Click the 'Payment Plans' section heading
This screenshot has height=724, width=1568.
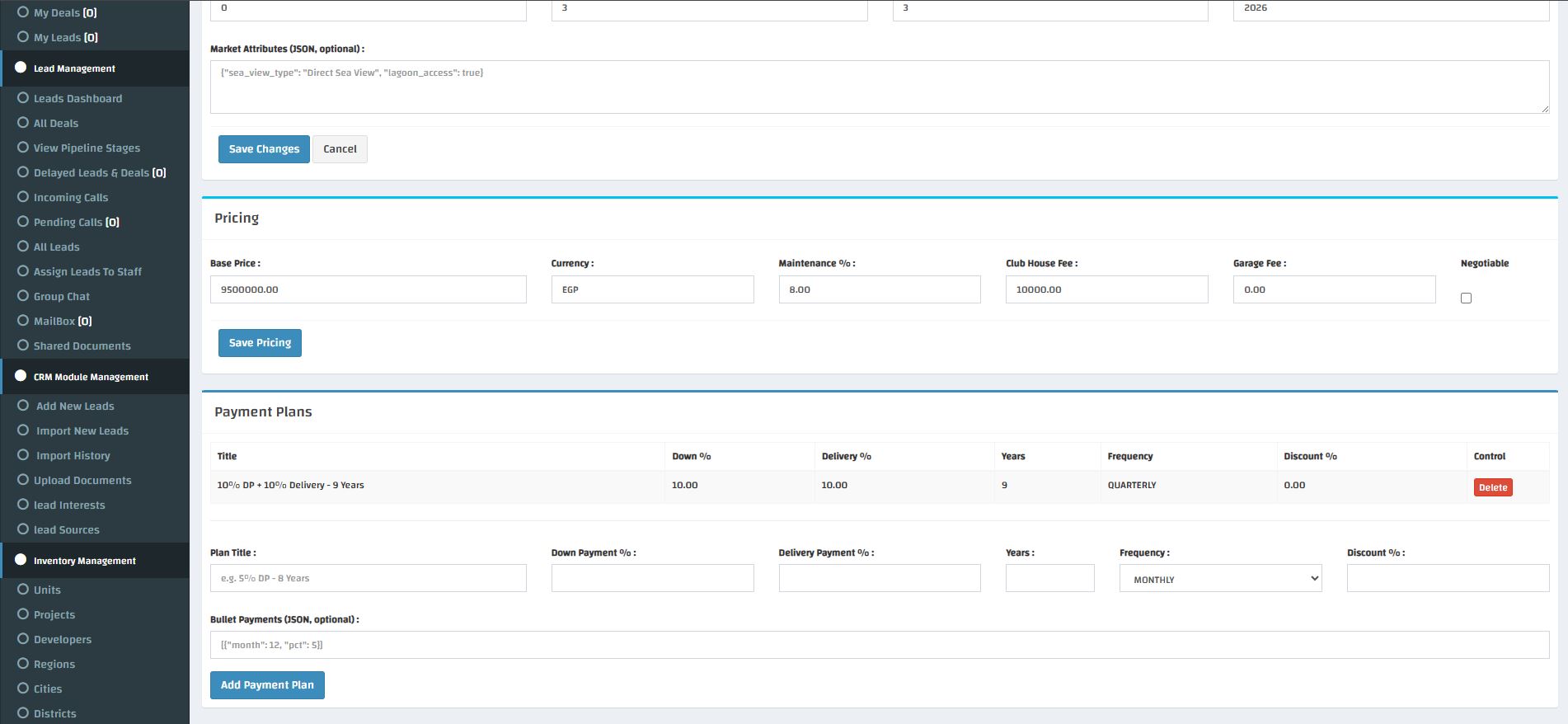pyautogui.click(x=263, y=411)
